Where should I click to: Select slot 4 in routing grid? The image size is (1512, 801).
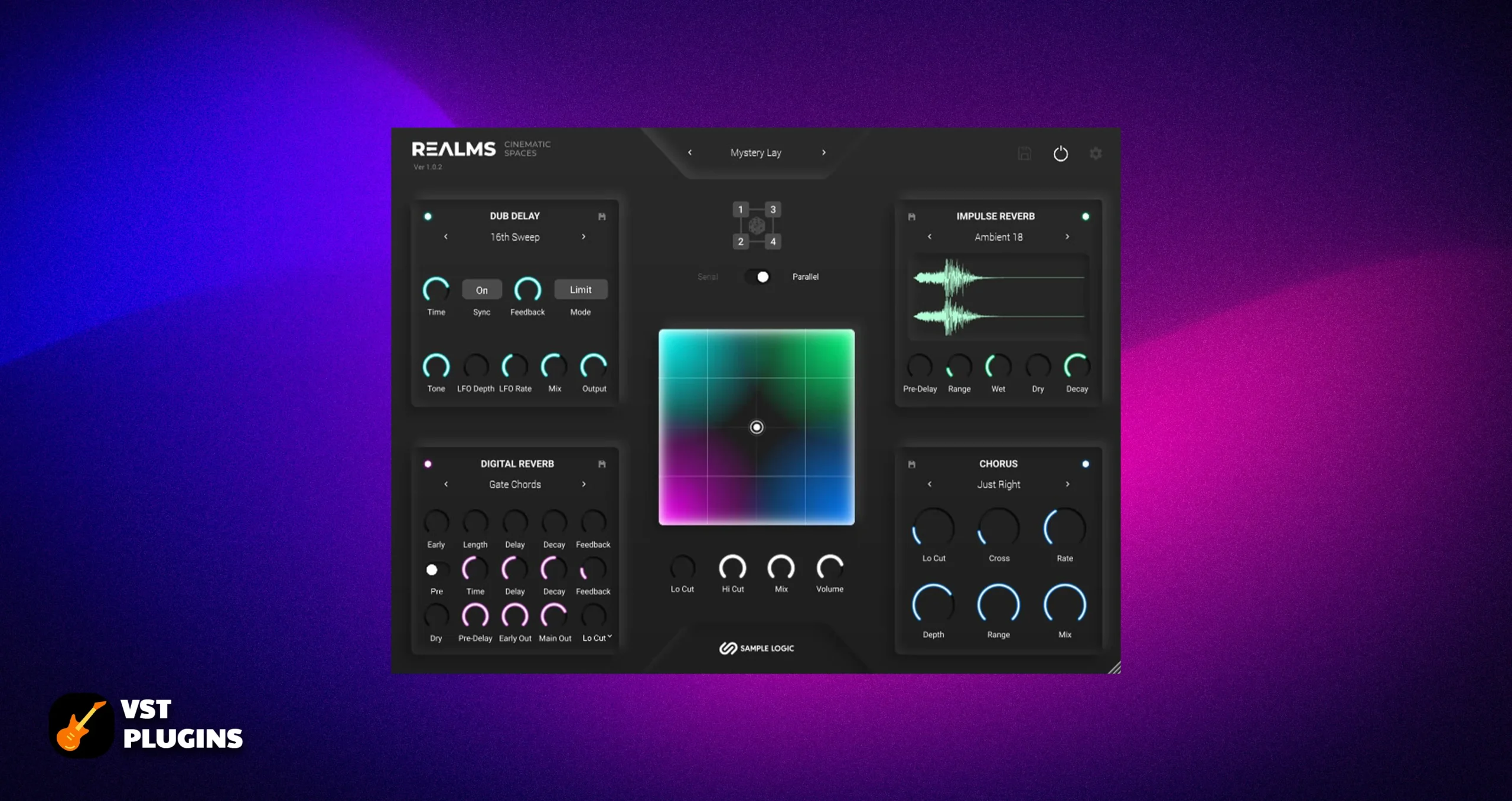773,241
